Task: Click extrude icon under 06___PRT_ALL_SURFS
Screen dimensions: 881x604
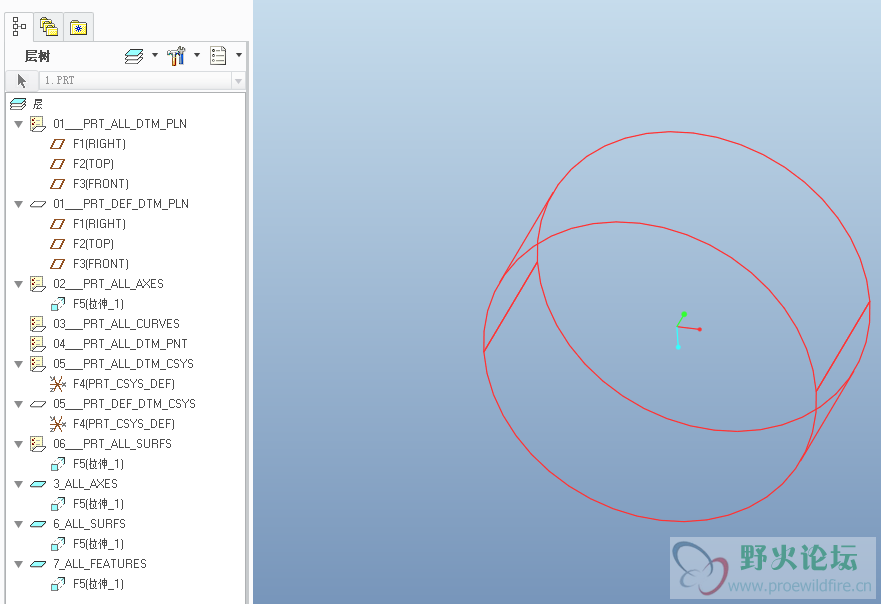Action: [57, 464]
